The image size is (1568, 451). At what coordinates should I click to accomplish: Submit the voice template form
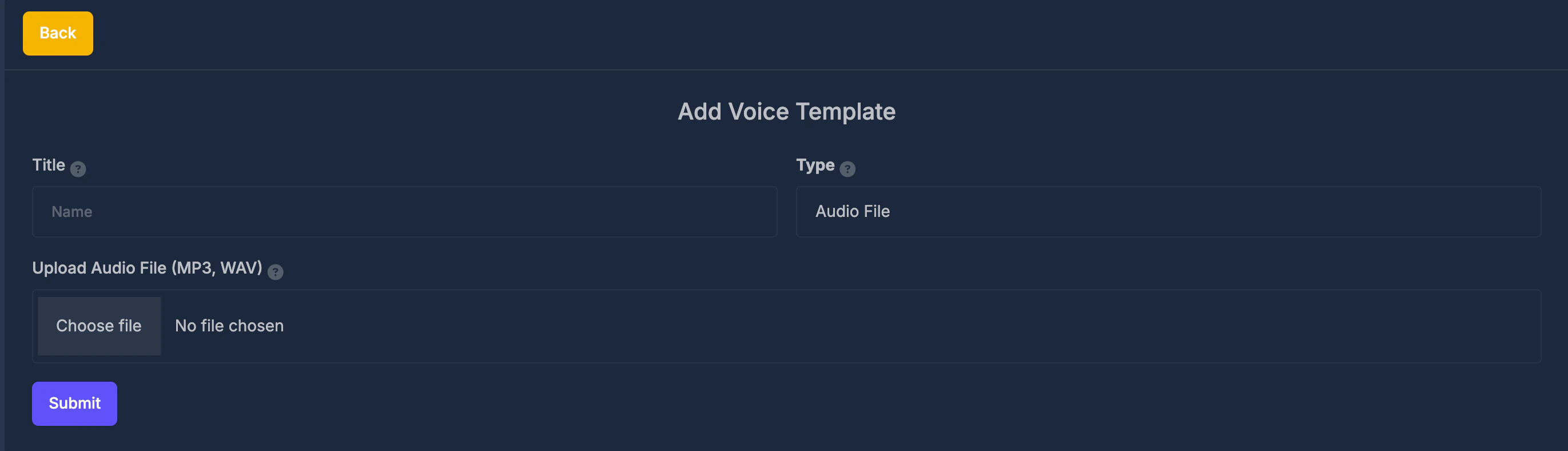74,403
